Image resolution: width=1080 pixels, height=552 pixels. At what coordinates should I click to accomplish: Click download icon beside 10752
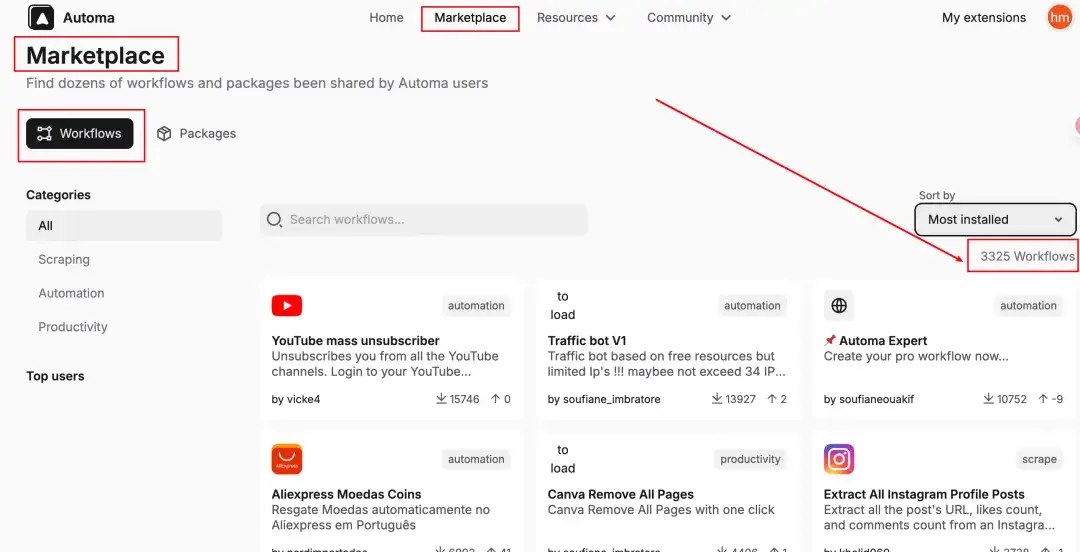click(988, 399)
